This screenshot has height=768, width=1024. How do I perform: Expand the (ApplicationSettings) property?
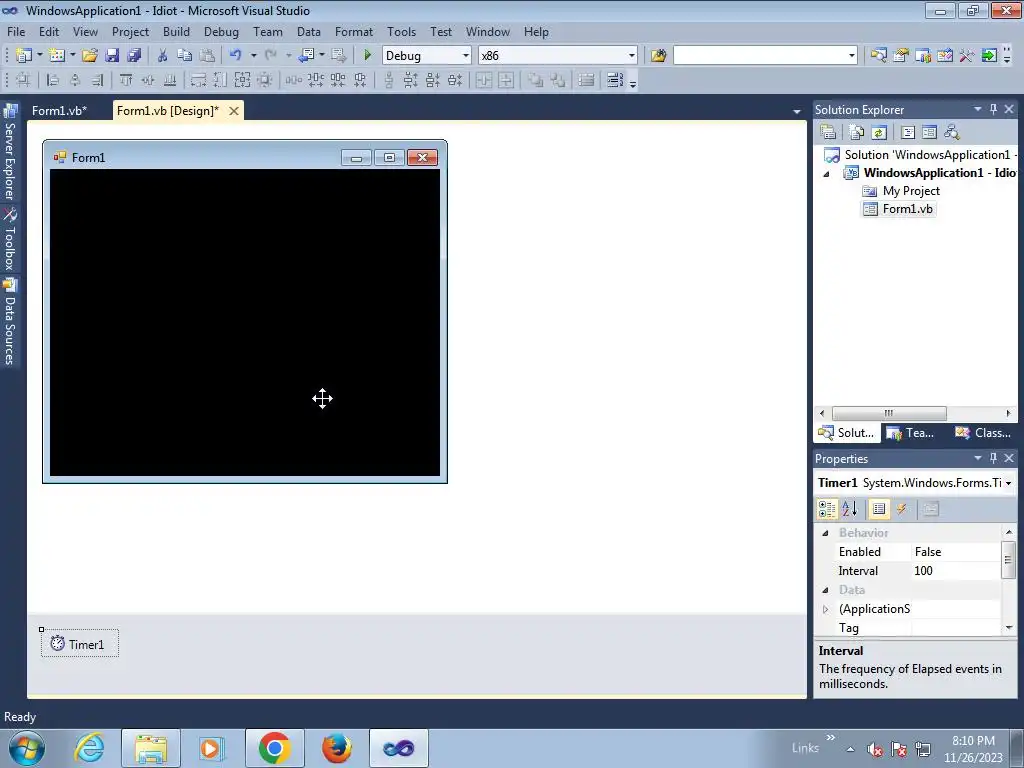(x=825, y=609)
